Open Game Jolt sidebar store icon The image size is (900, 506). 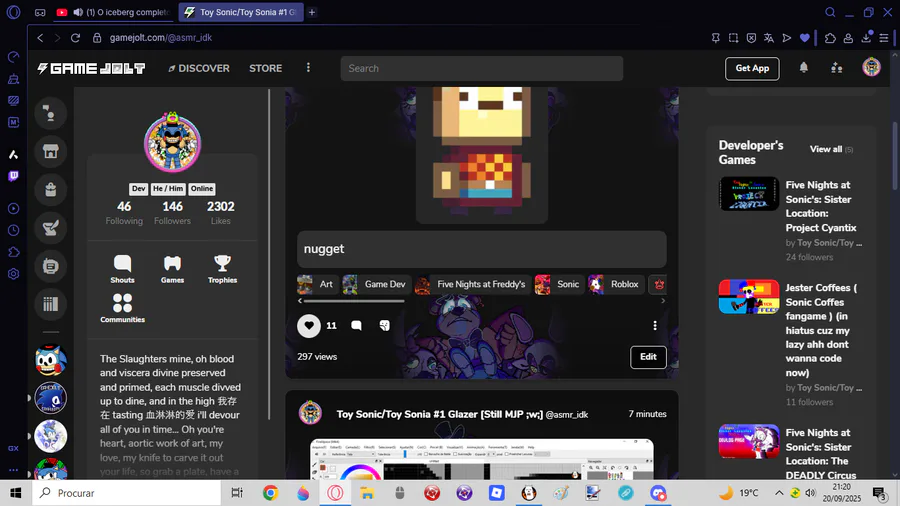51,151
